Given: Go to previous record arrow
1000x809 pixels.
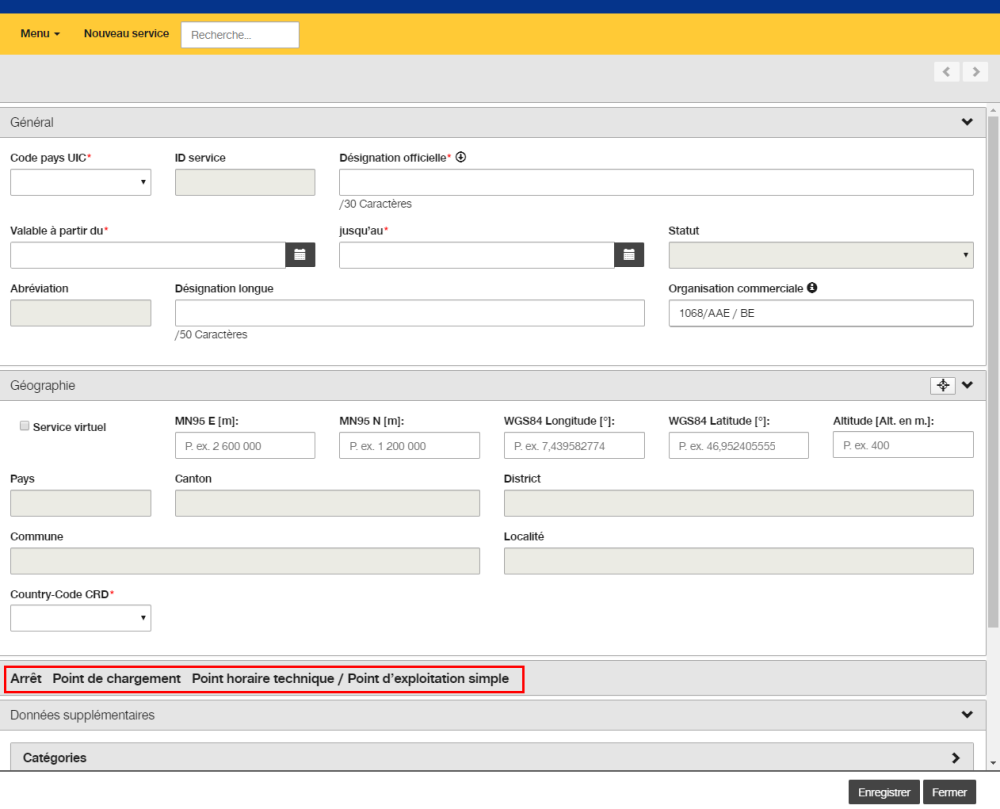Looking at the screenshot, I should 946,71.
